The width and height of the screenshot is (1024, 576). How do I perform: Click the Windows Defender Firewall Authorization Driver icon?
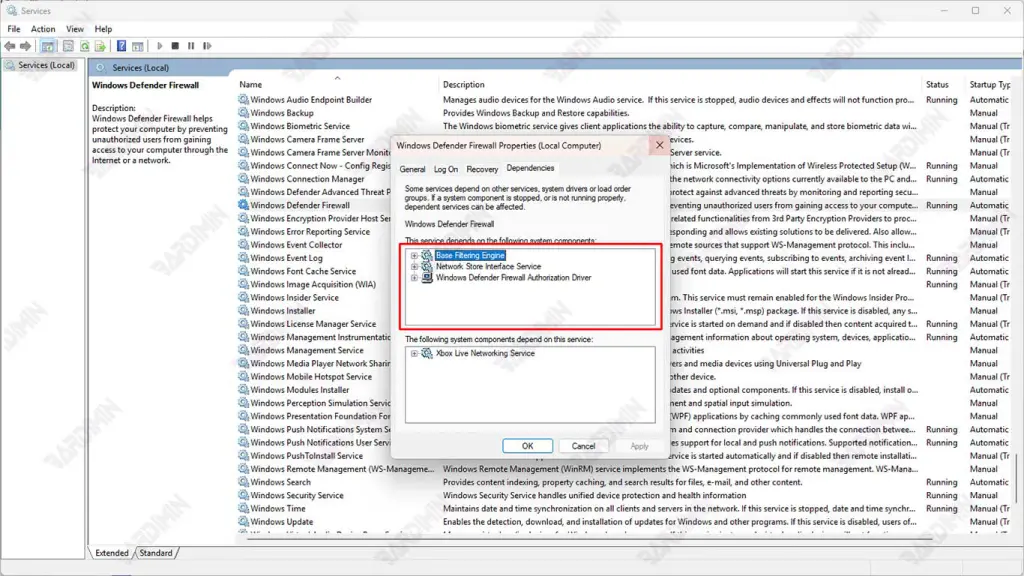(x=426, y=278)
